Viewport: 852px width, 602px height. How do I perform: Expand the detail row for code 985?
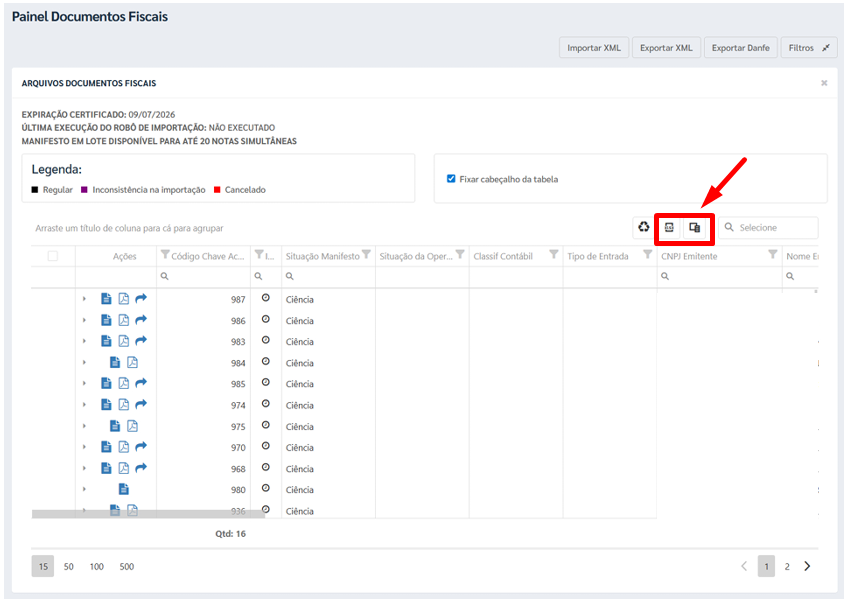click(84, 384)
